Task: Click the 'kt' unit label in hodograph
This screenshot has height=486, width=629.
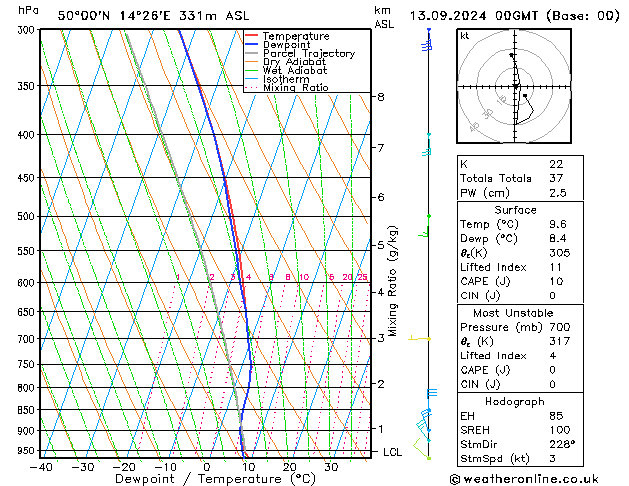Action: (x=465, y=36)
